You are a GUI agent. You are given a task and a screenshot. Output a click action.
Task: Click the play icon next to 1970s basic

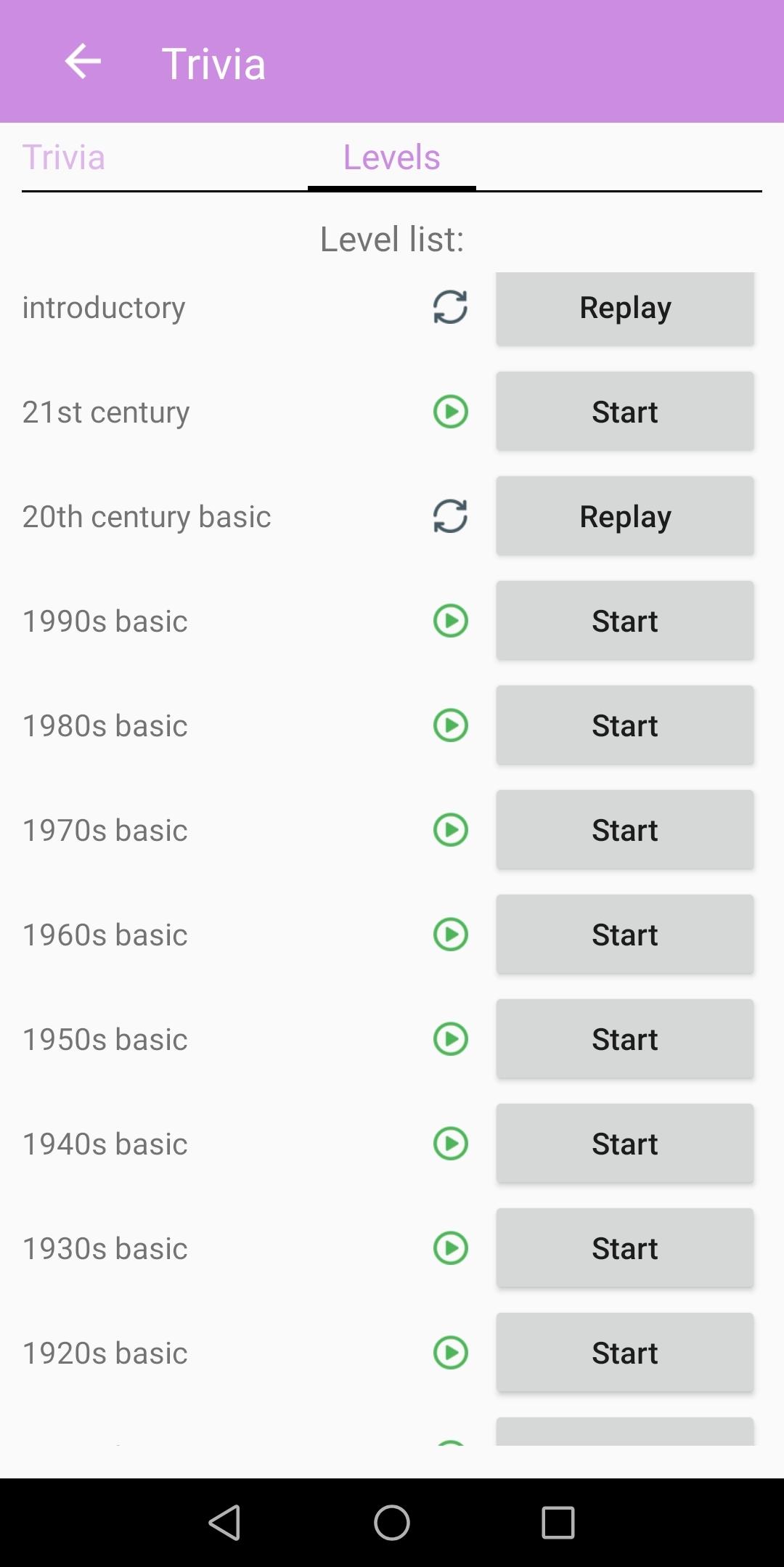(x=450, y=830)
